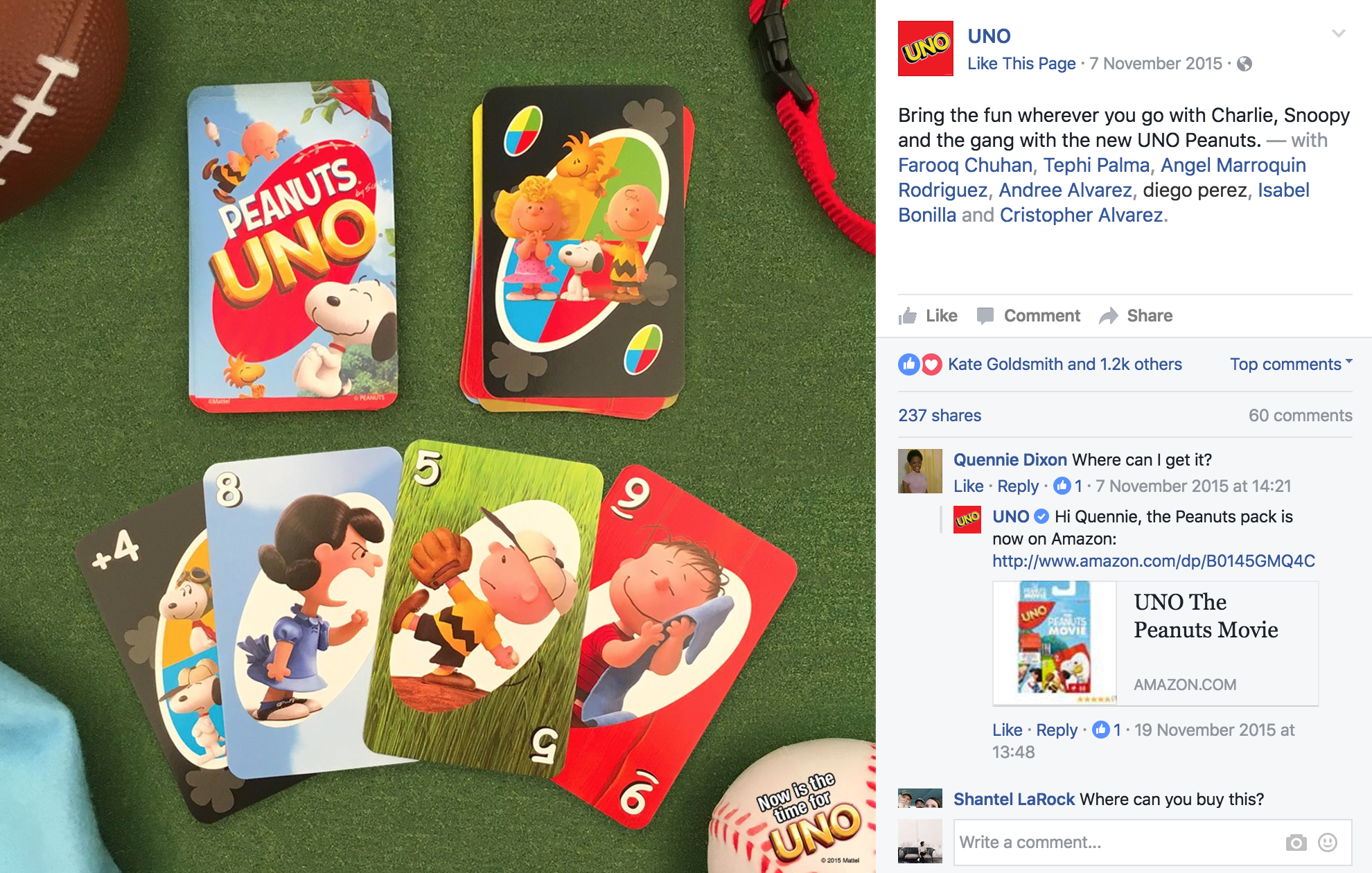Image resolution: width=1372 pixels, height=873 pixels.
Task: View all 60 comments
Action: [x=1300, y=416]
